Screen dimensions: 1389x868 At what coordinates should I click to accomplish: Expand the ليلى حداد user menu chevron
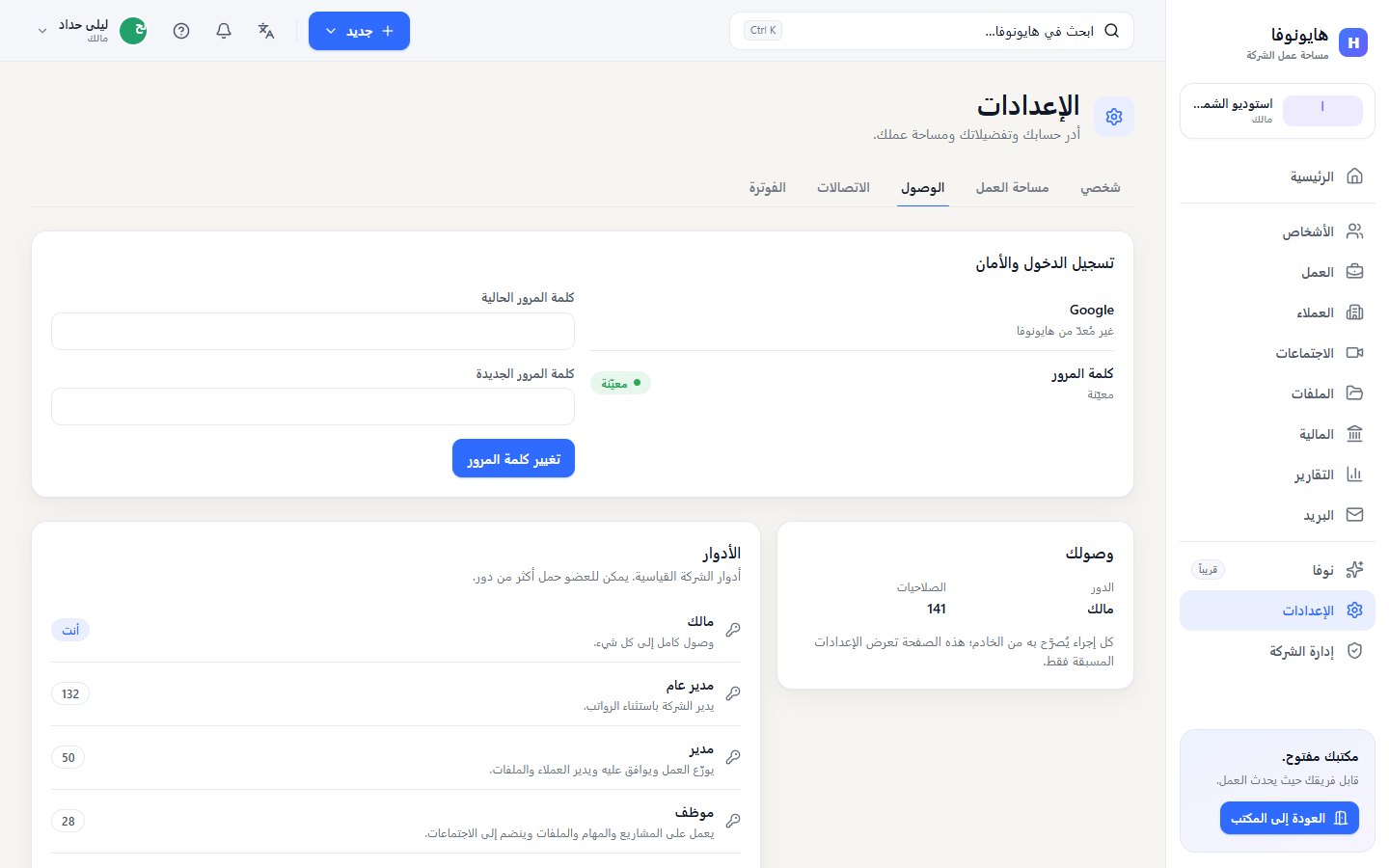click(x=42, y=31)
